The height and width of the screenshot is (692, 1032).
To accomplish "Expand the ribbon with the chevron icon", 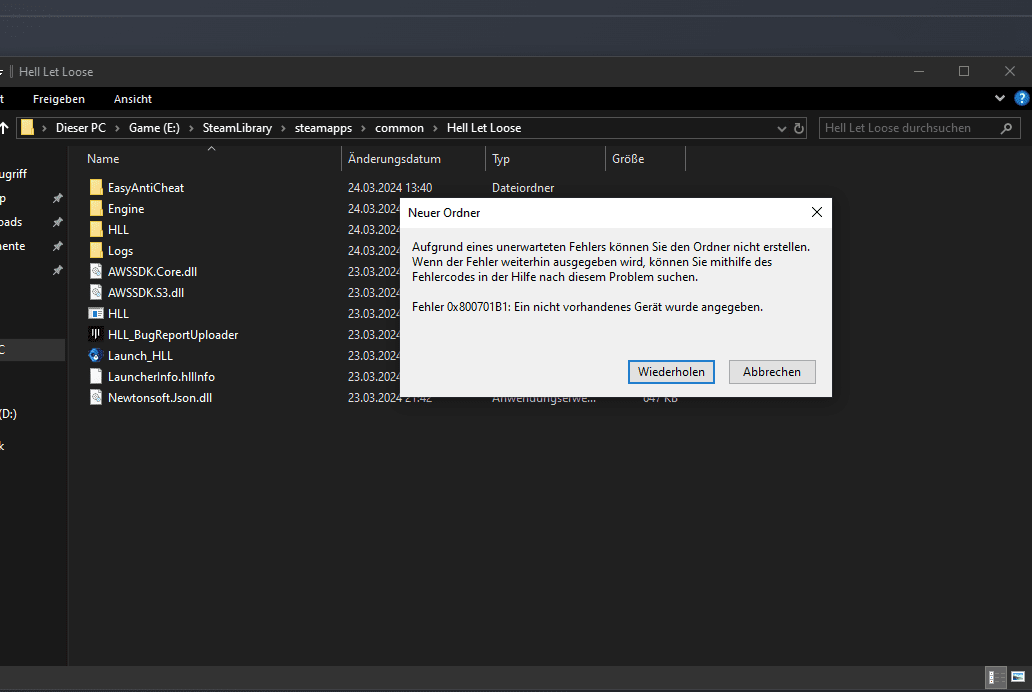I will (1000, 98).
